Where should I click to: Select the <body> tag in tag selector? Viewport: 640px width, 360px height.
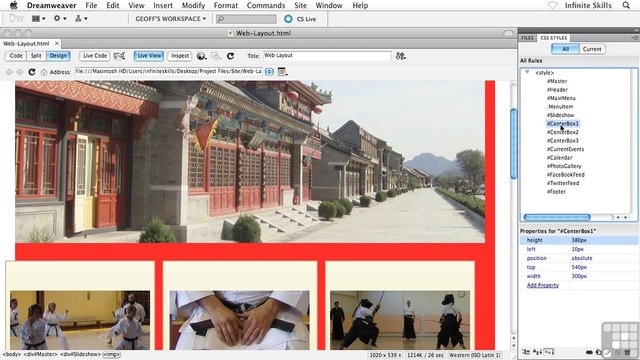click(x=11, y=355)
